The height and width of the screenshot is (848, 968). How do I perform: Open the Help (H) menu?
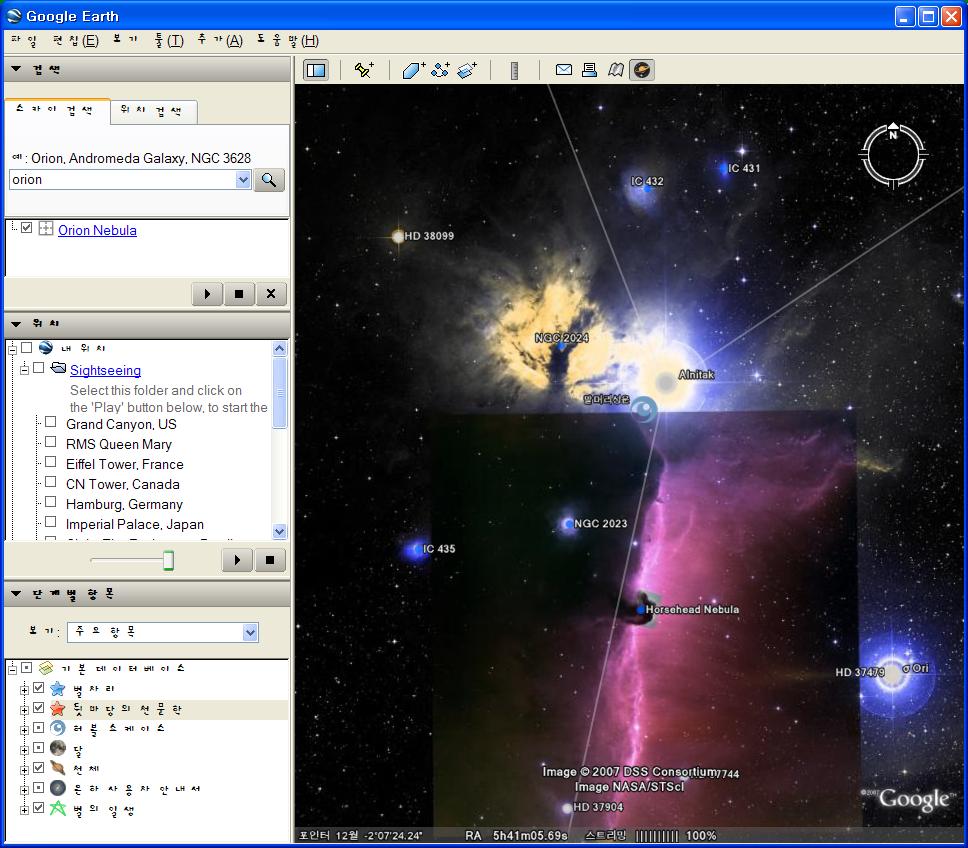pyautogui.click(x=288, y=41)
